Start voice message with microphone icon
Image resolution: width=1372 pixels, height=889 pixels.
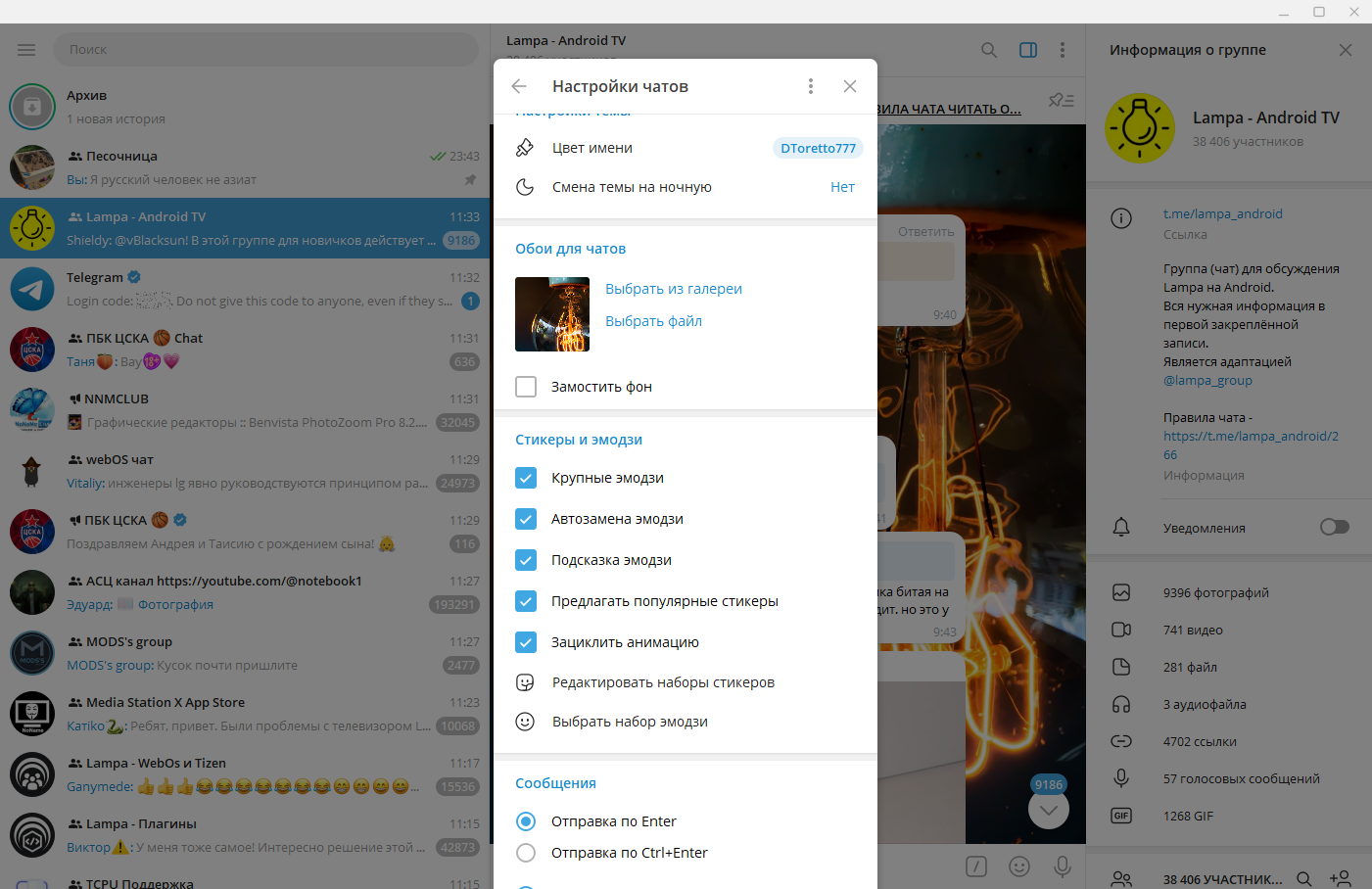click(1063, 866)
